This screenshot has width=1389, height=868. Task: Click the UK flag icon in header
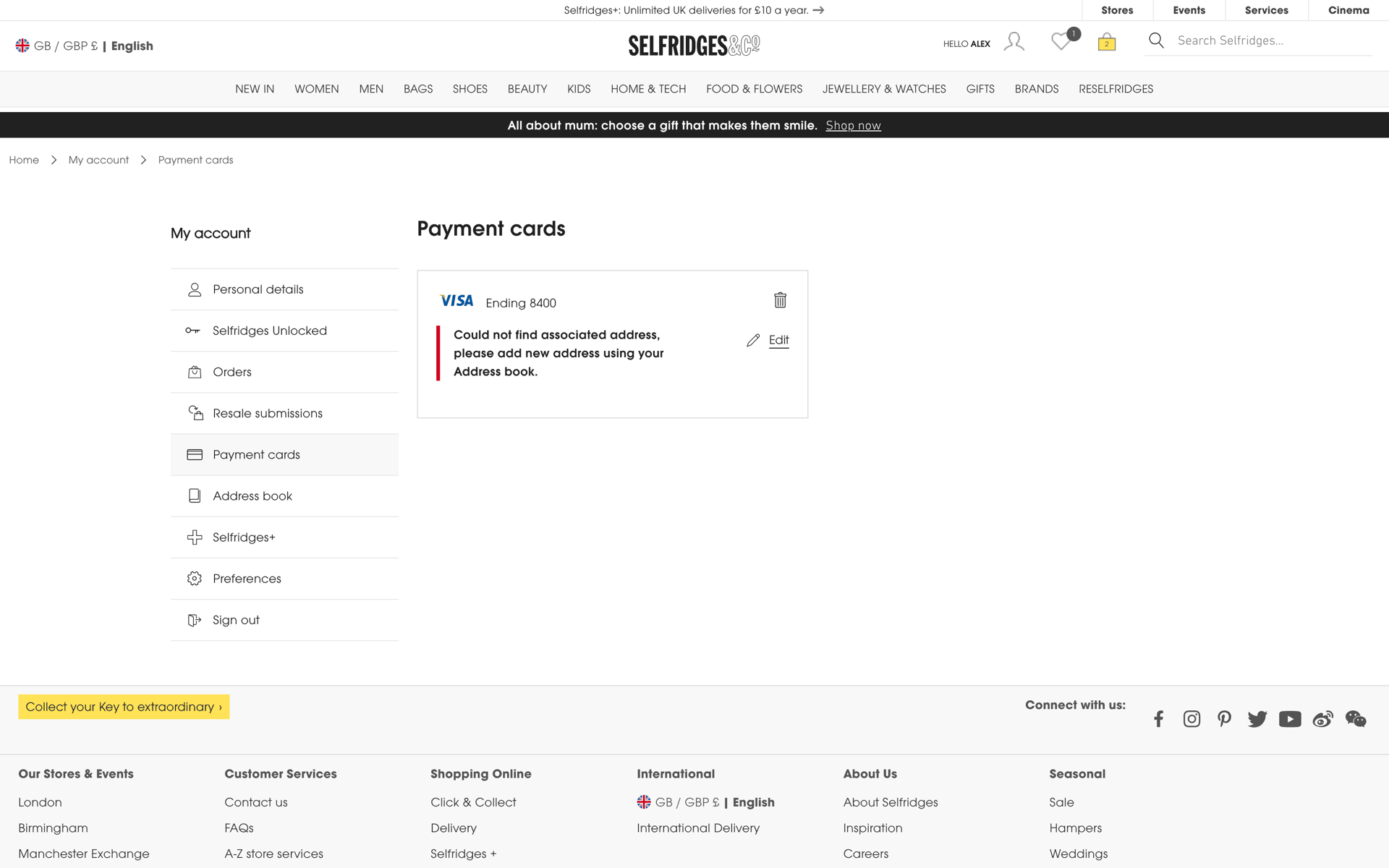click(x=22, y=46)
